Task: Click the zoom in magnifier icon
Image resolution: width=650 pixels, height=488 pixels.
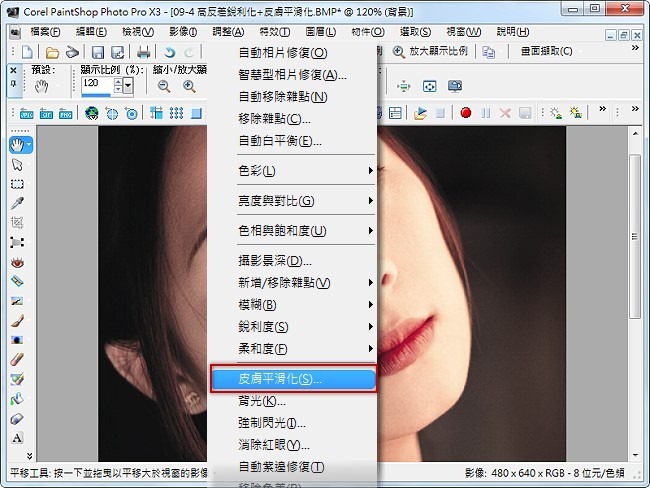Action: click(x=189, y=86)
